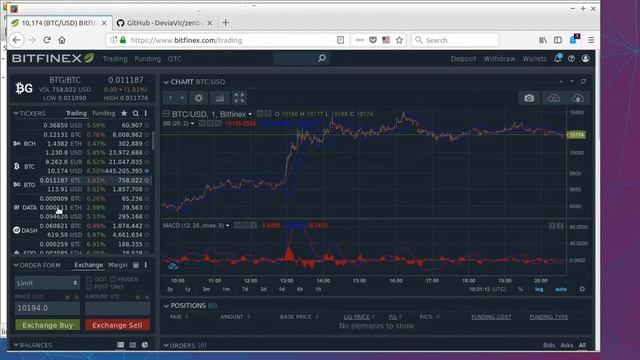
Task: Open chart interval dropdown
Action: pyautogui.click(x=176, y=98)
